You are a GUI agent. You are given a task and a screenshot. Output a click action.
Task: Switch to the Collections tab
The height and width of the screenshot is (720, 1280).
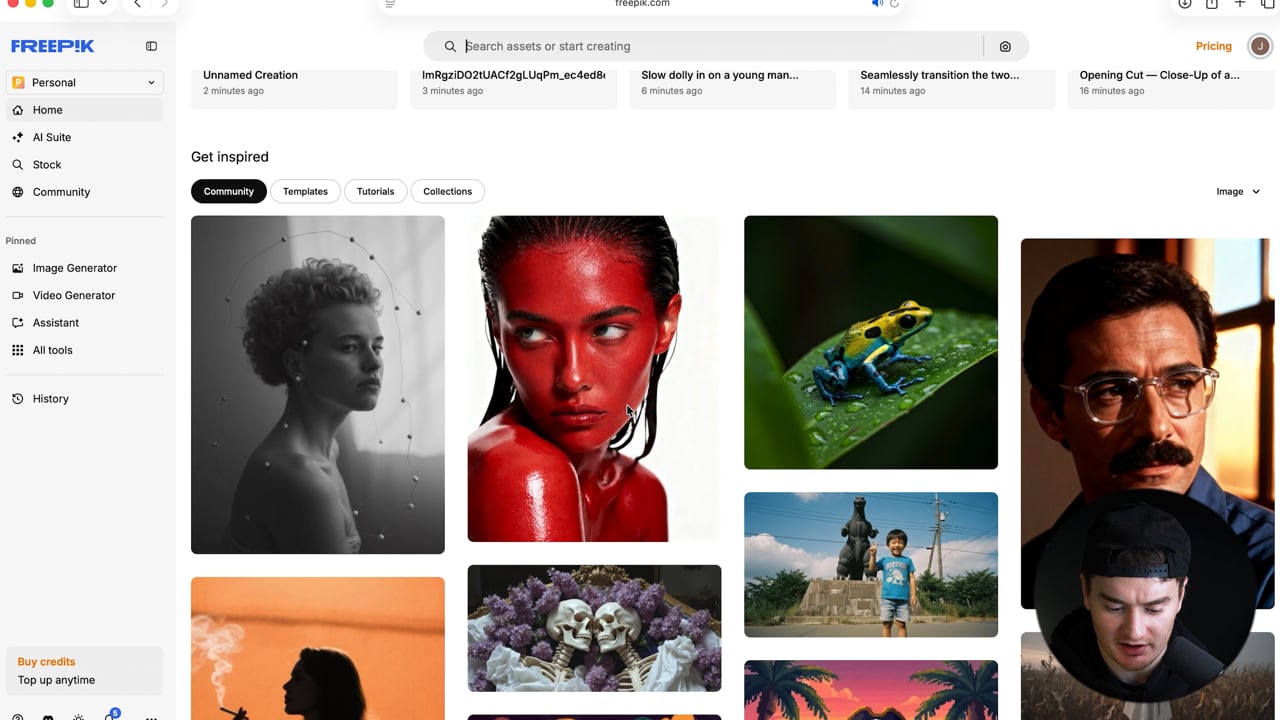[447, 191]
